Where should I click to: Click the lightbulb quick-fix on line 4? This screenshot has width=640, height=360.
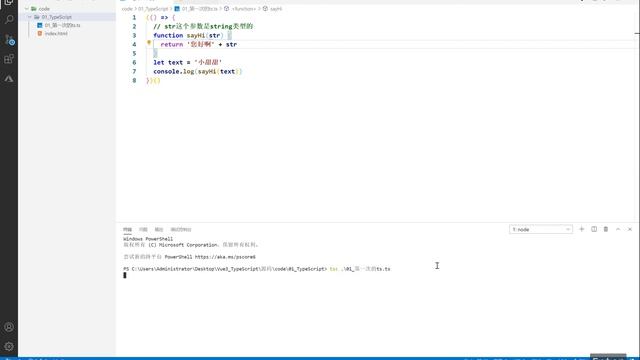coord(149,43)
